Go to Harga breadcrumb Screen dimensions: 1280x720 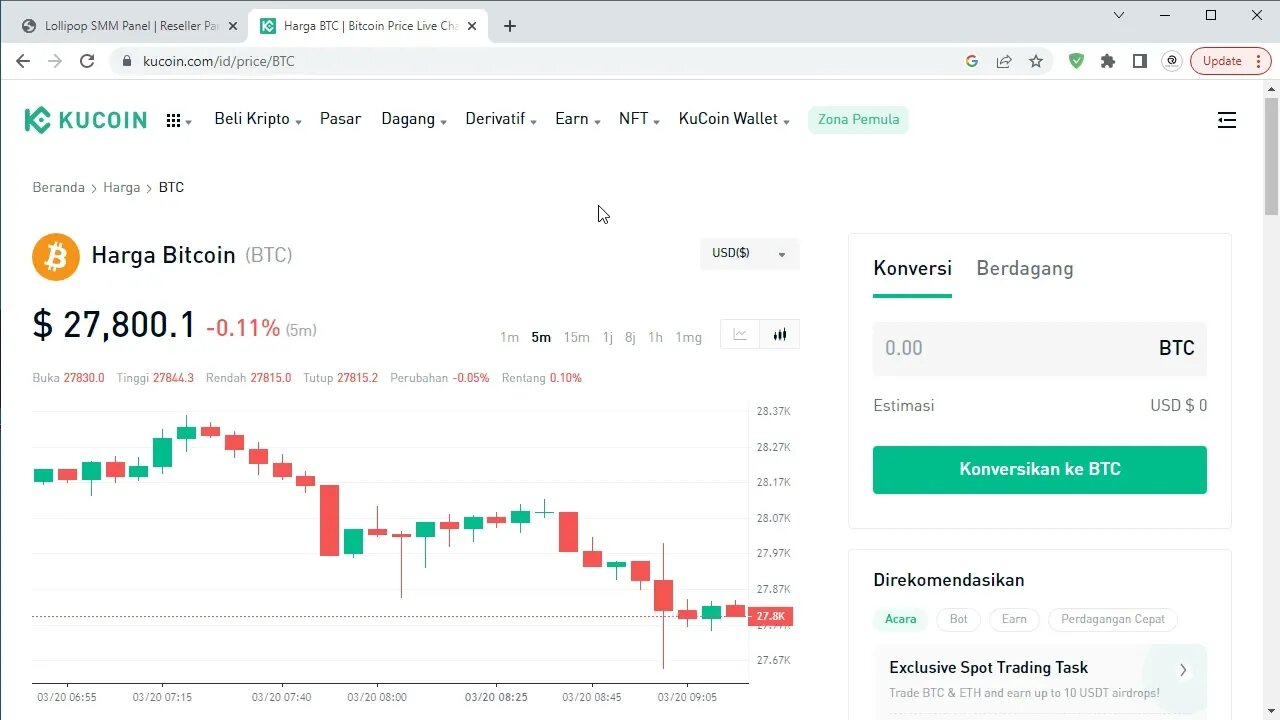(x=122, y=188)
